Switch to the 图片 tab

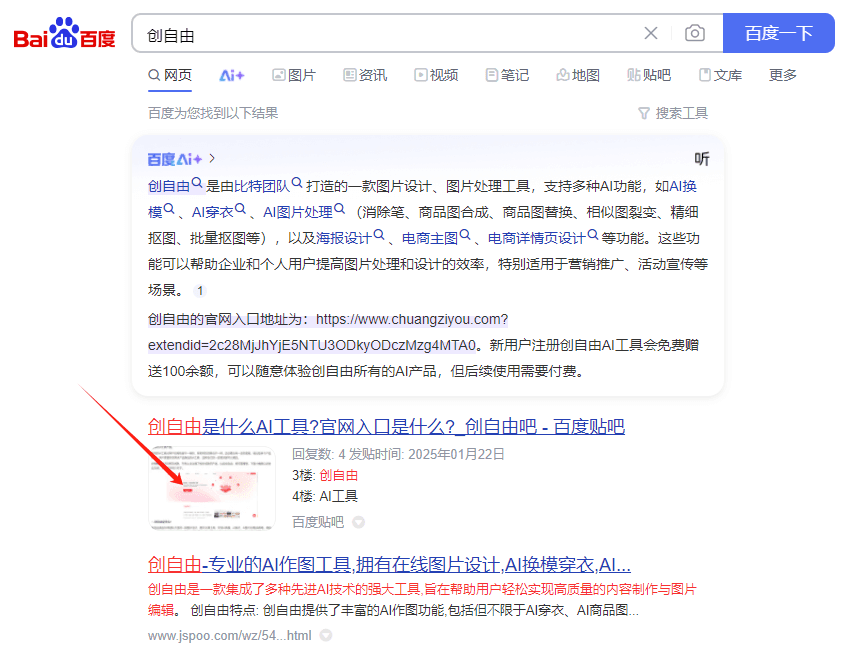[x=293, y=75]
